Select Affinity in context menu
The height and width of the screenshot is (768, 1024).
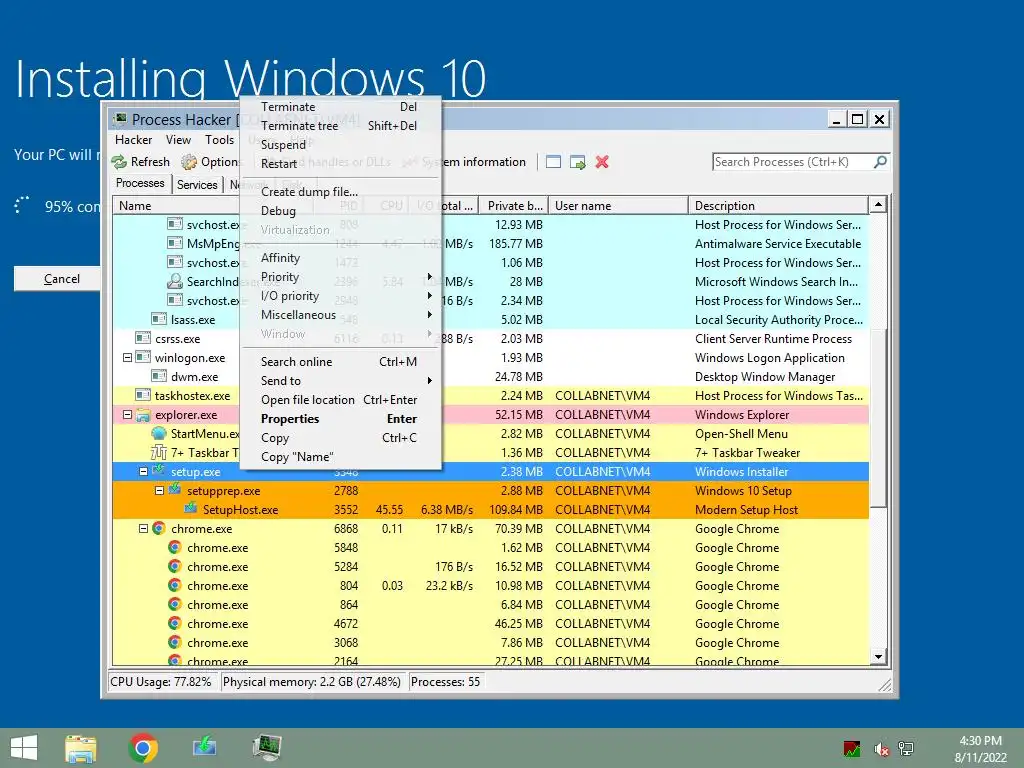[340, 258]
